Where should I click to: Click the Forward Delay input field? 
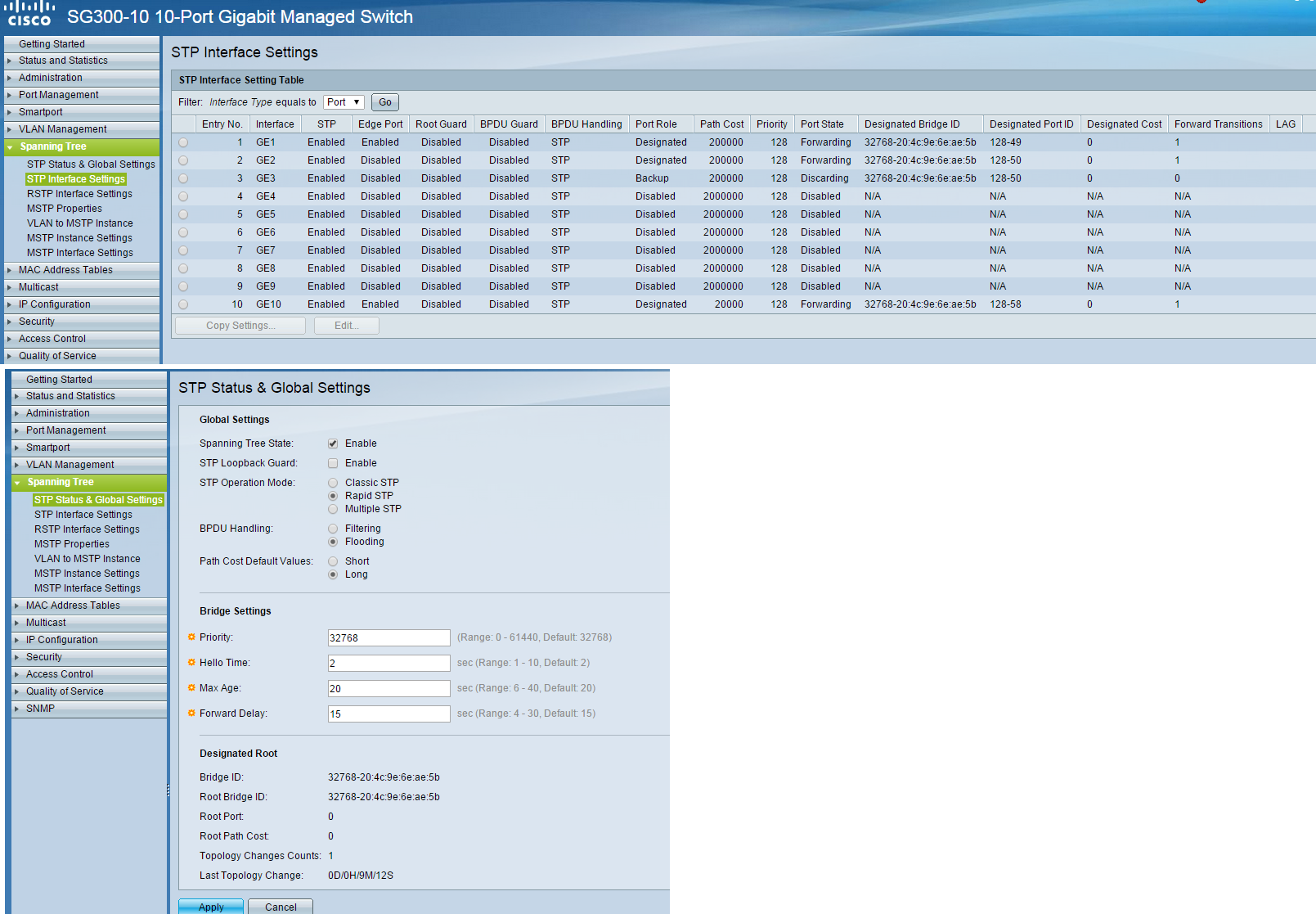coord(389,714)
